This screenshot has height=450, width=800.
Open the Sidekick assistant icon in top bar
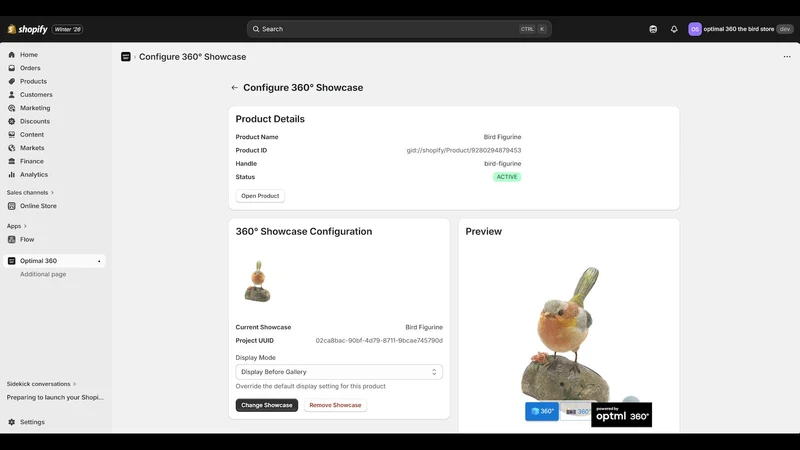pos(653,29)
